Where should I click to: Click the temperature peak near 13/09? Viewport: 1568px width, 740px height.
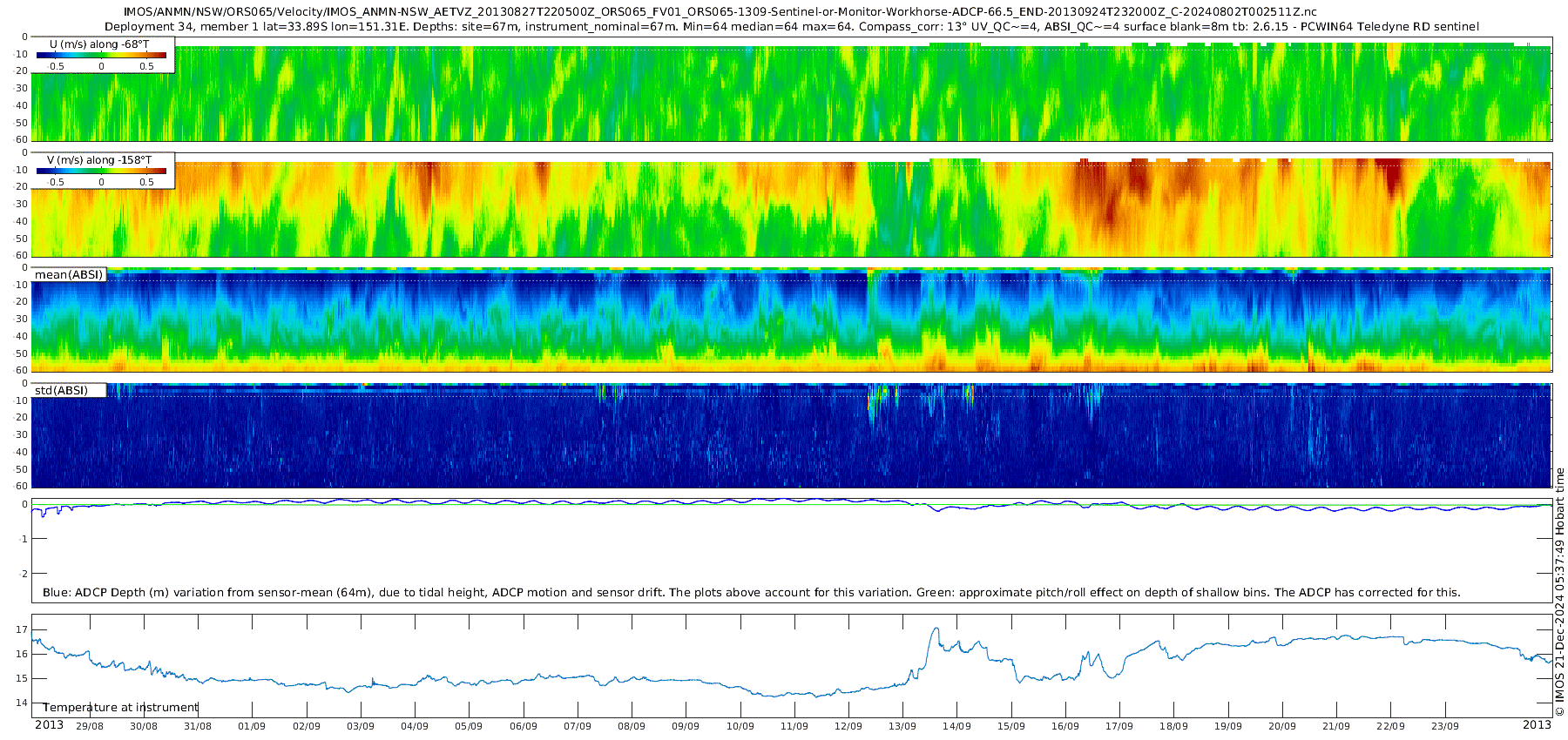click(936, 629)
